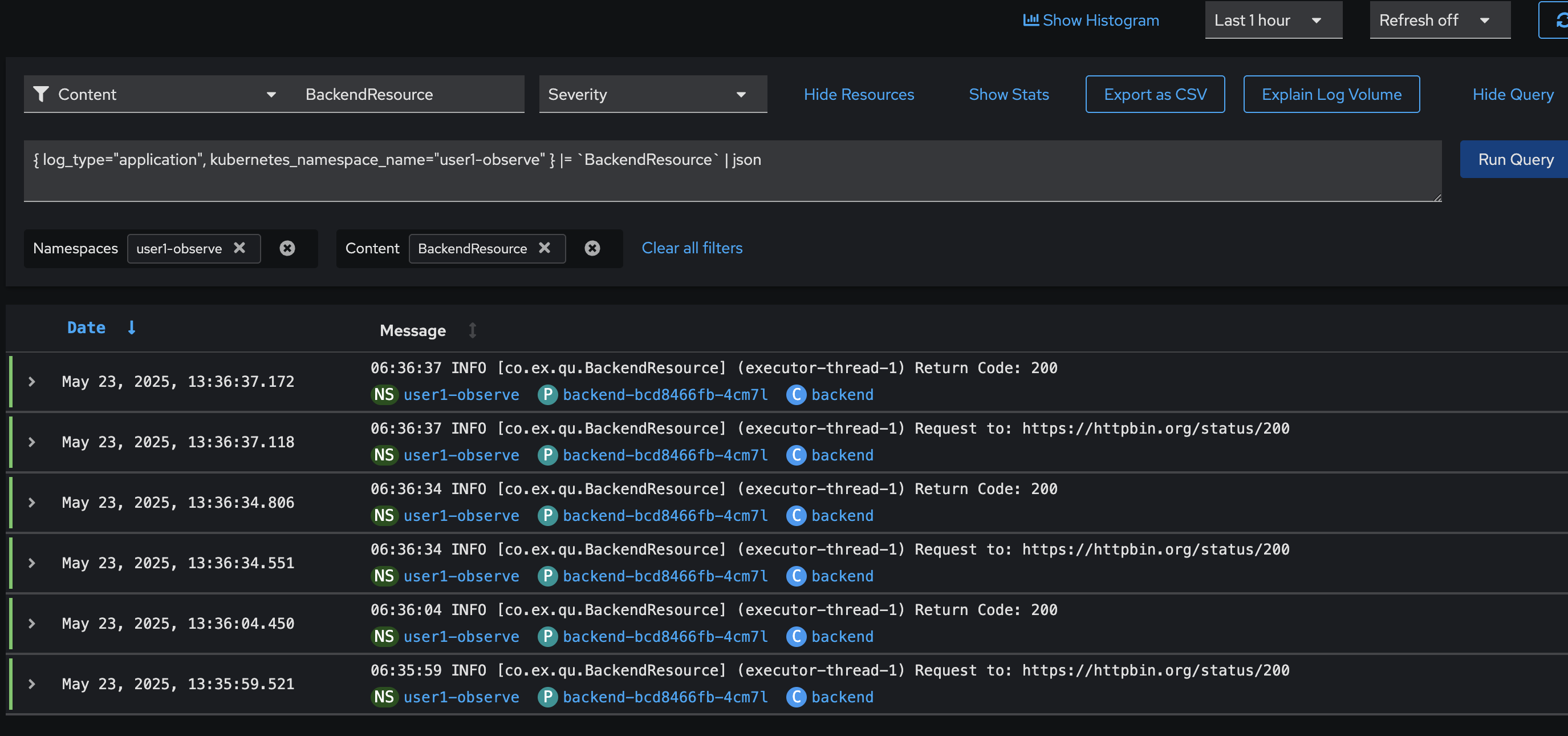
Task: Click the 06:35:59 Request to httpbin message
Action: pos(830,670)
